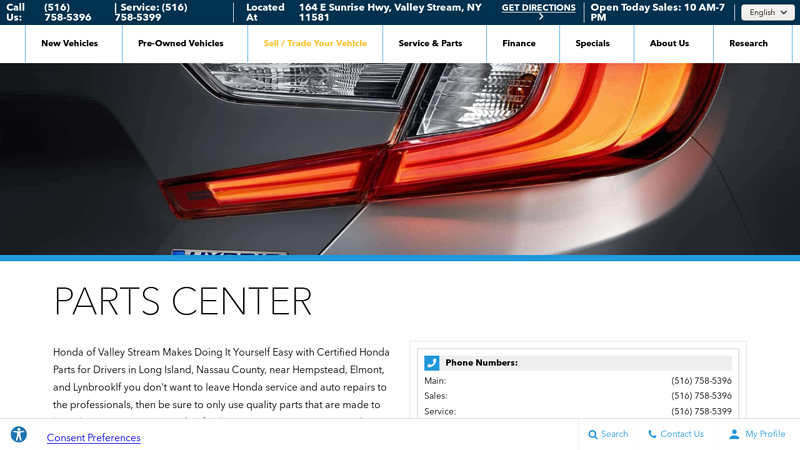Click the person icon for My Profile
Screen dimensions: 800x450
point(734,434)
